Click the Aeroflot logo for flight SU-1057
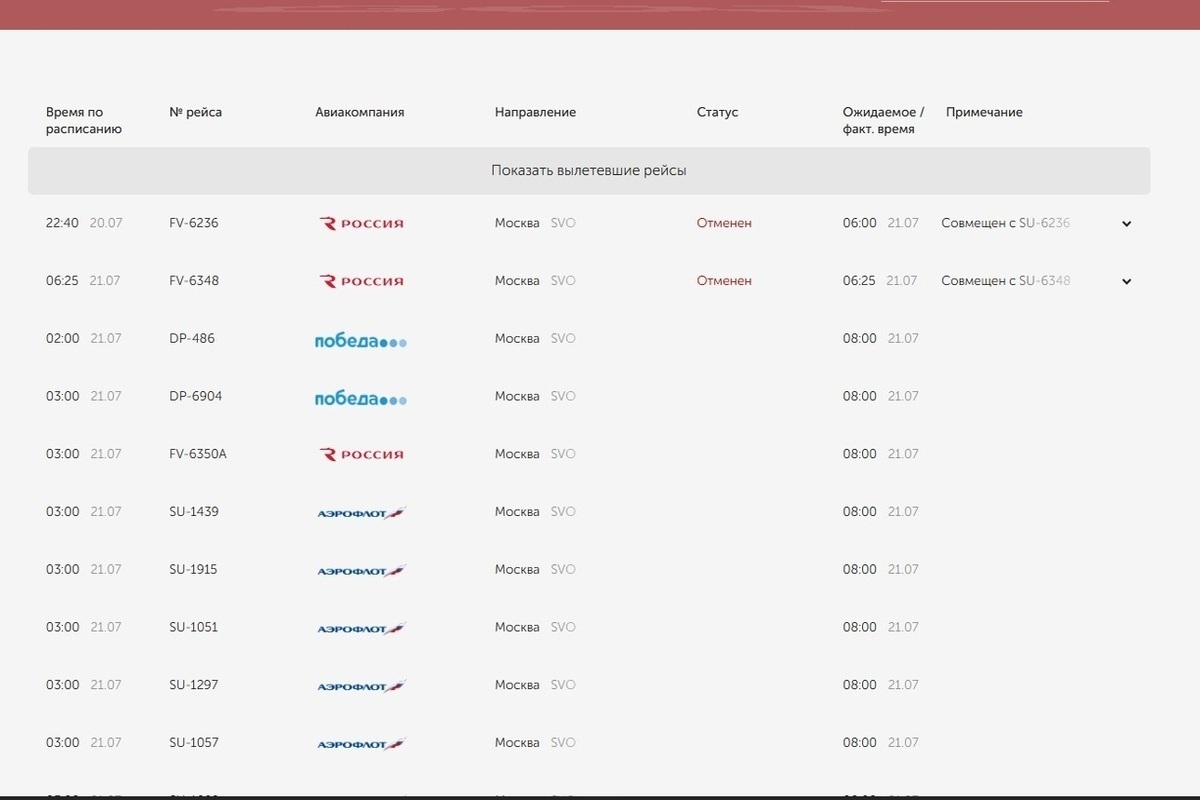The height and width of the screenshot is (800, 1200). 361,744
